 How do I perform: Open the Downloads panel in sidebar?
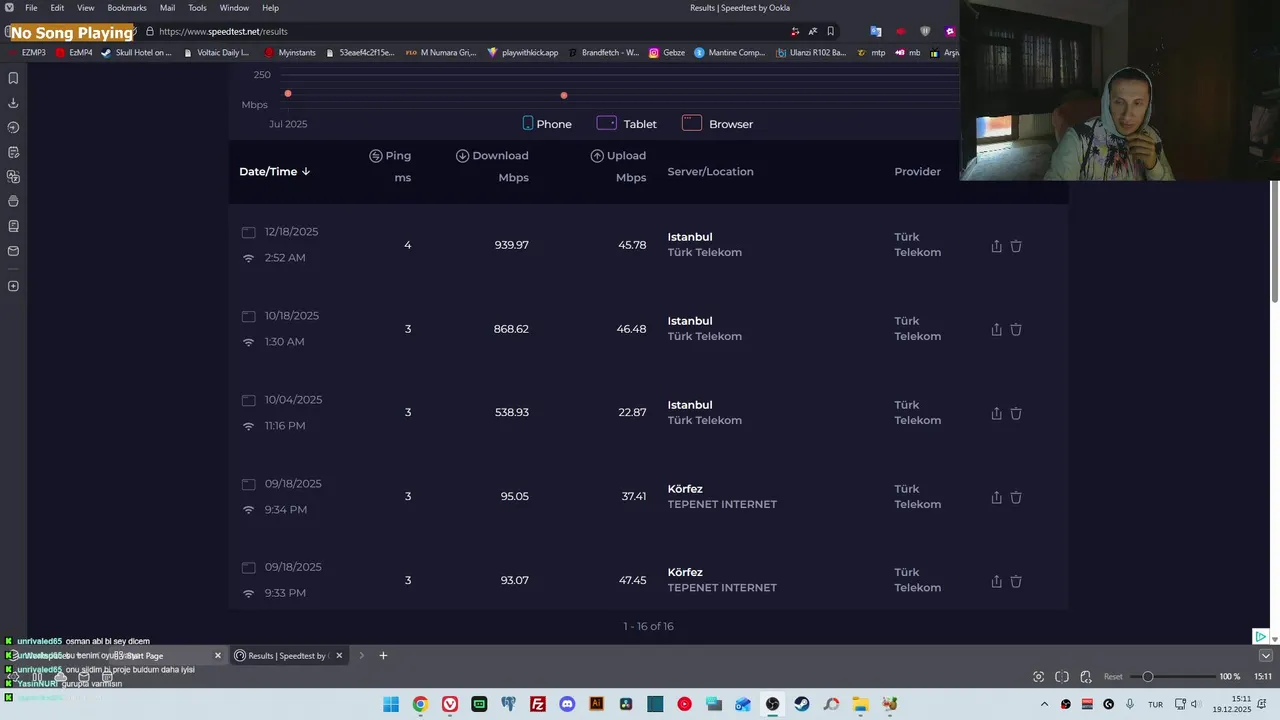pos(13,103)
